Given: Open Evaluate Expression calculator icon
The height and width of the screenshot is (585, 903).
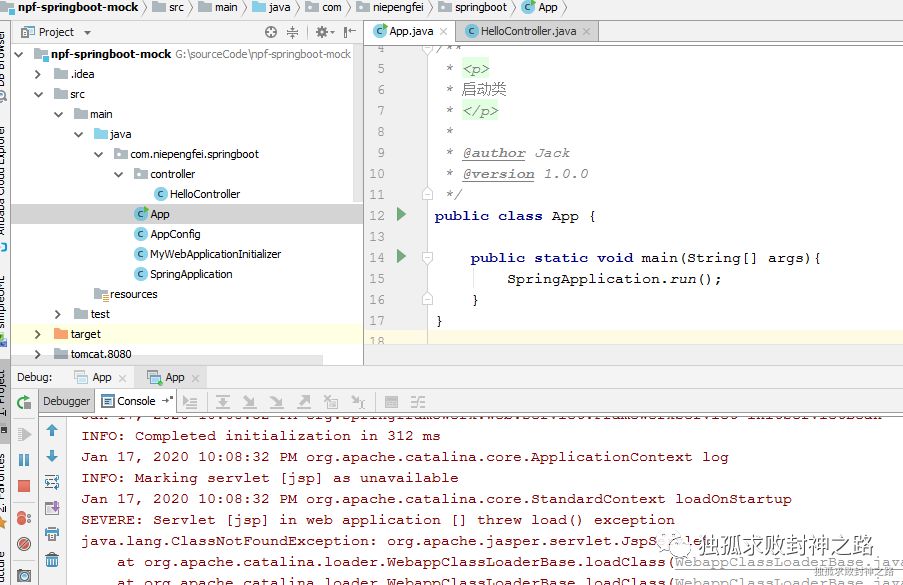Looking at the screenshot, I should point(391,402).
